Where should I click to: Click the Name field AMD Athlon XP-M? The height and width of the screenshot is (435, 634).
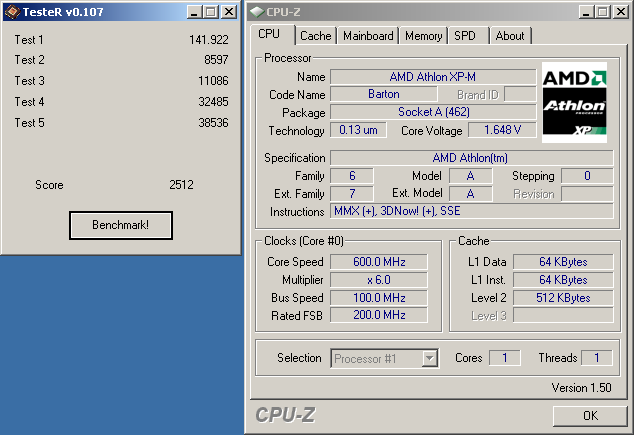coord(433,77)
